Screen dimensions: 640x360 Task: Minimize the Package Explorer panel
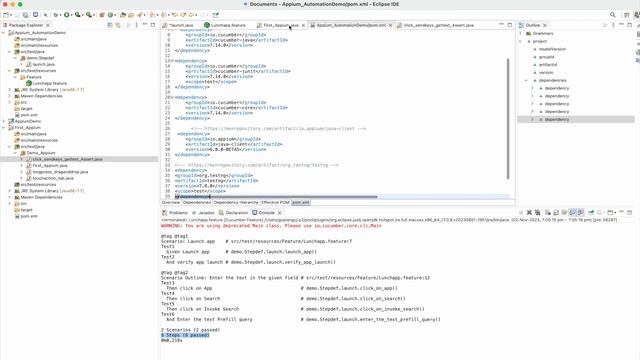coord(144,25)
